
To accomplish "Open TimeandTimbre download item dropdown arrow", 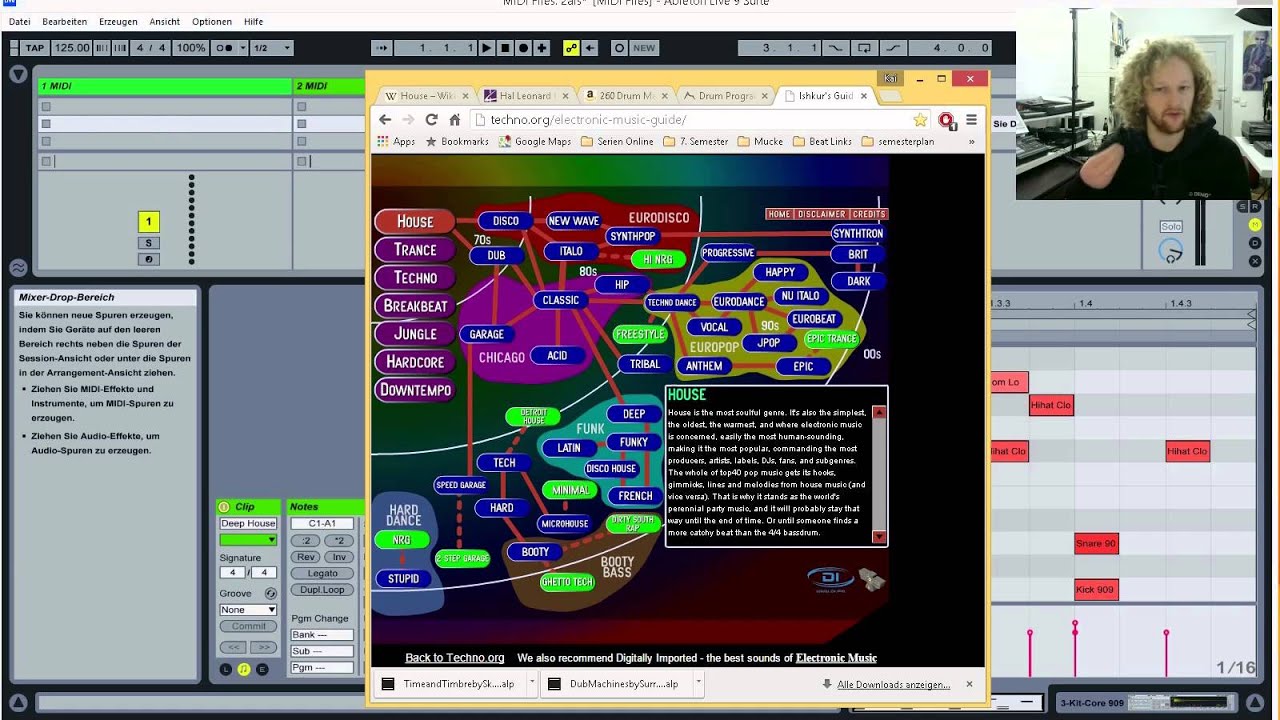I will (x=531, y=684).
